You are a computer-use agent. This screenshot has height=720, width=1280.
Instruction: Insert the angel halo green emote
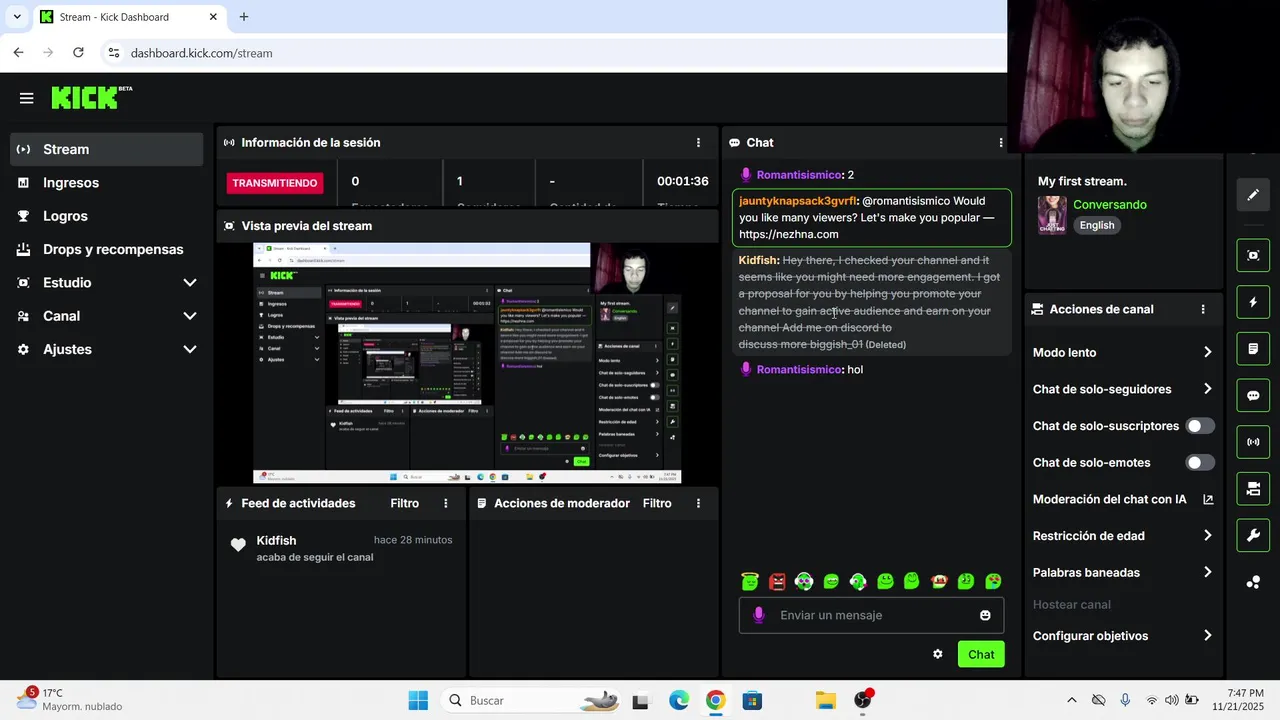pyautogui.click(x=750, y=581)
